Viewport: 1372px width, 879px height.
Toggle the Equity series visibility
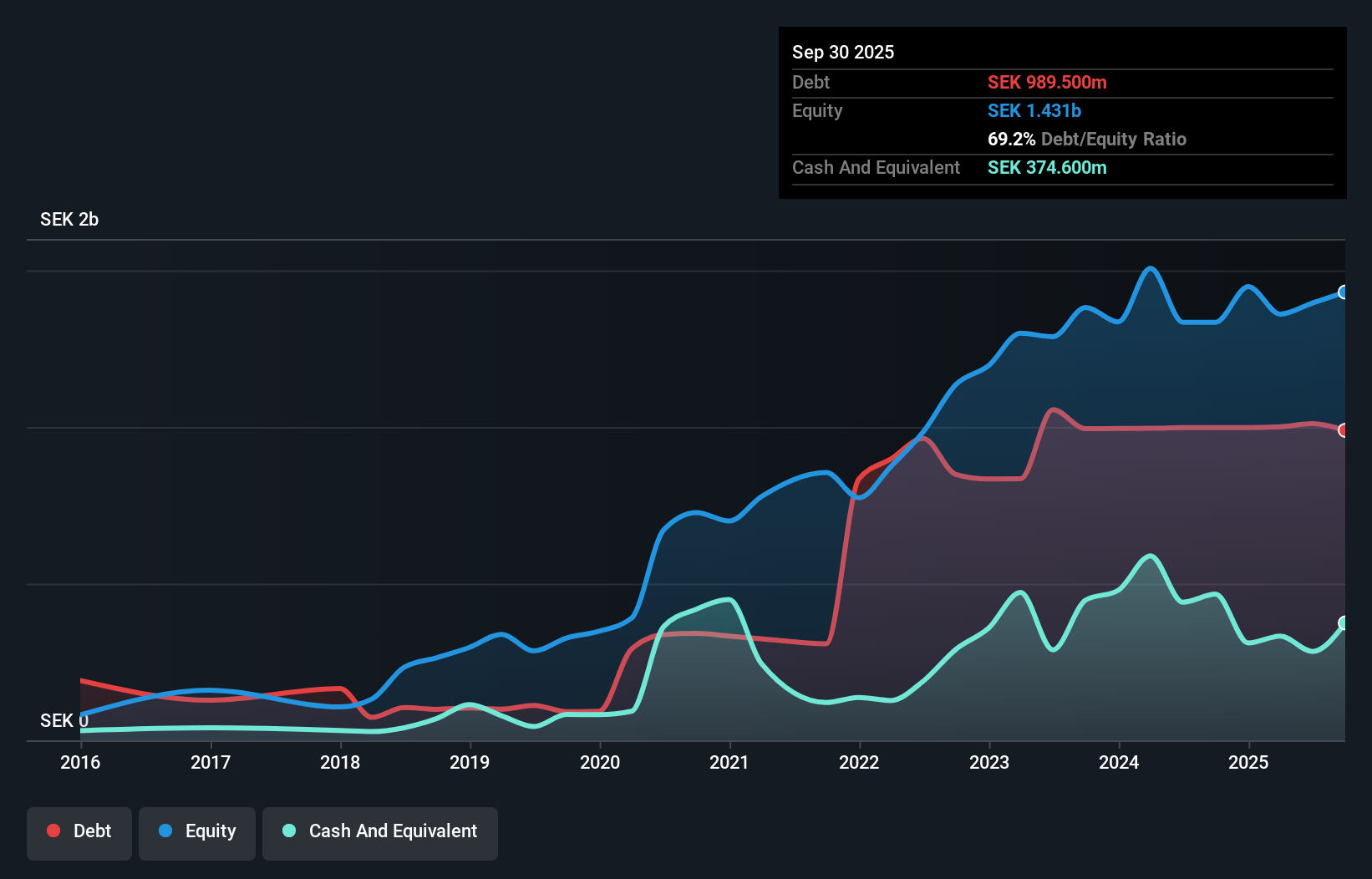(x=196, y=831)
